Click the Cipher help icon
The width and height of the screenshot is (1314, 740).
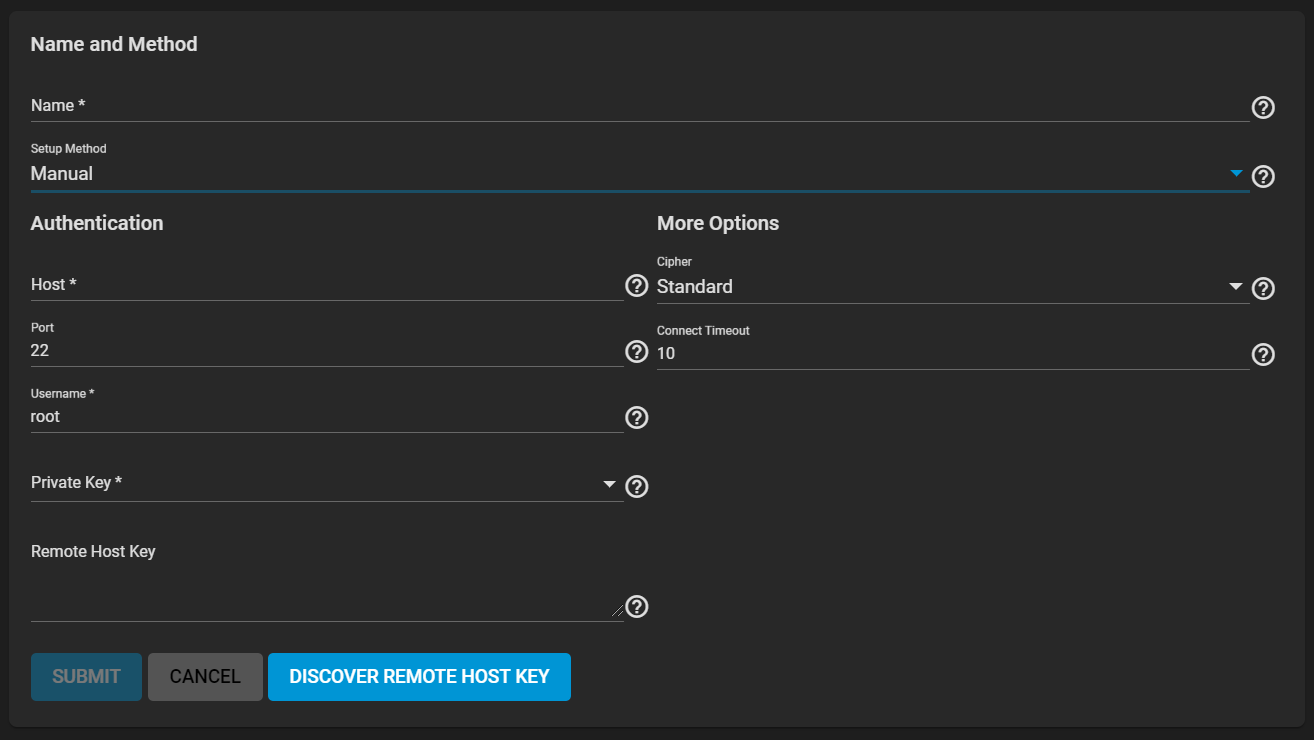point(1263,288)
